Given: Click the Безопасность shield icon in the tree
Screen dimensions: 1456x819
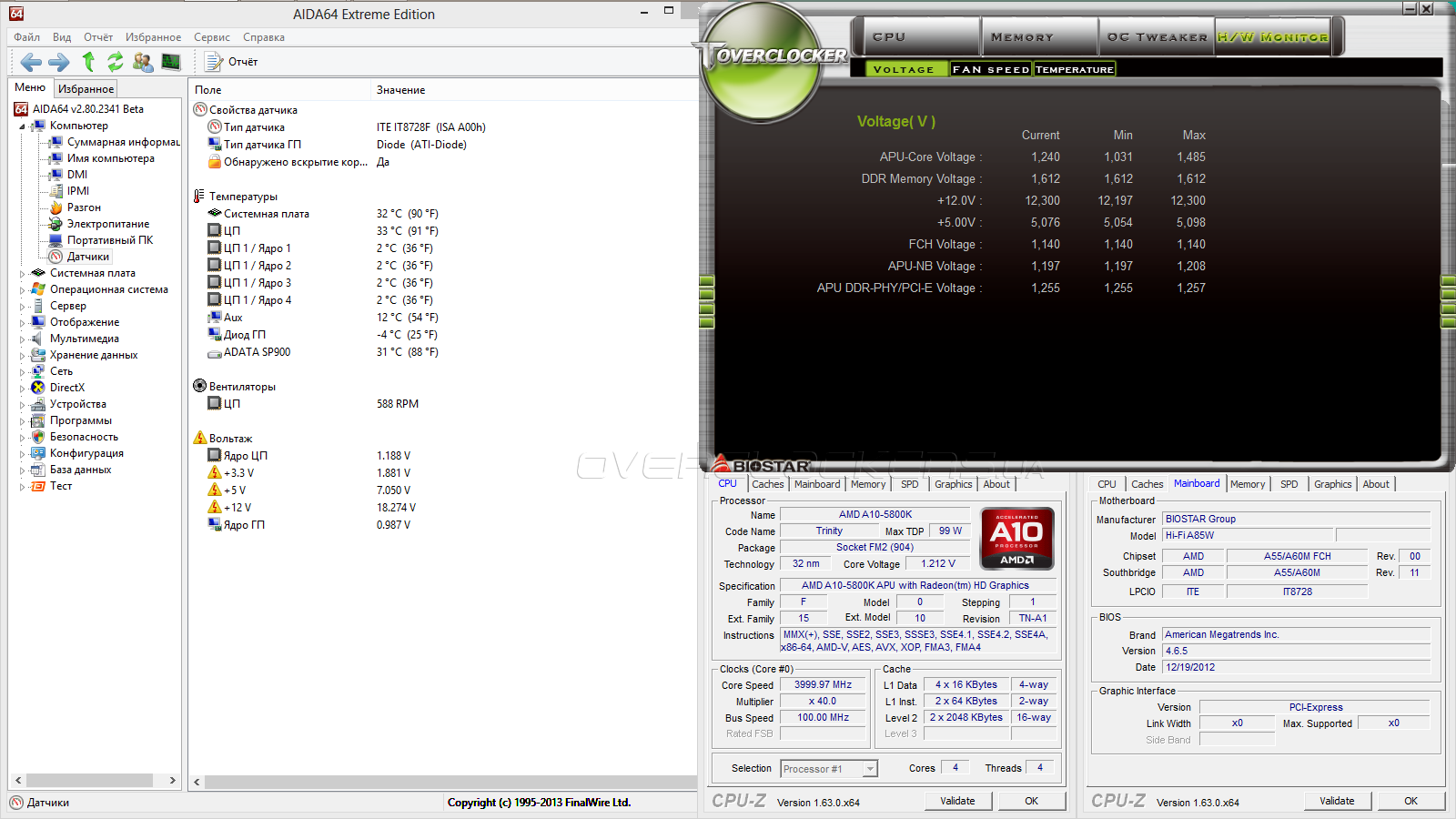Looking at the screenshot, I should [38, 437].
